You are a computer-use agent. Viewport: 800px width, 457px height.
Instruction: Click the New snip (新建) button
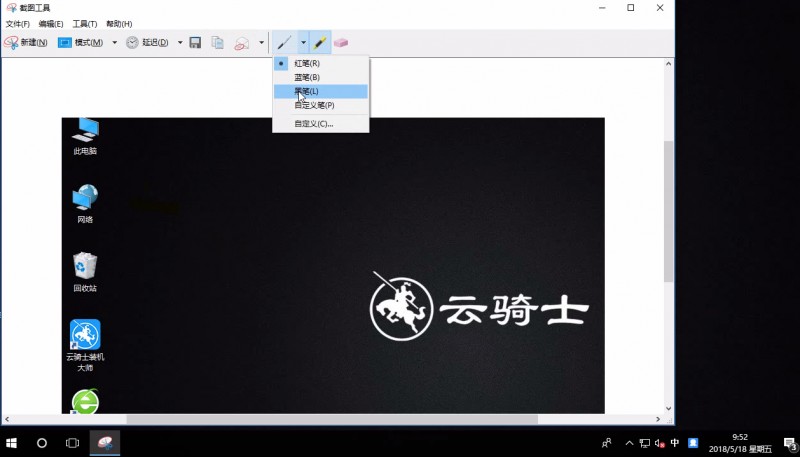(26, 43)
